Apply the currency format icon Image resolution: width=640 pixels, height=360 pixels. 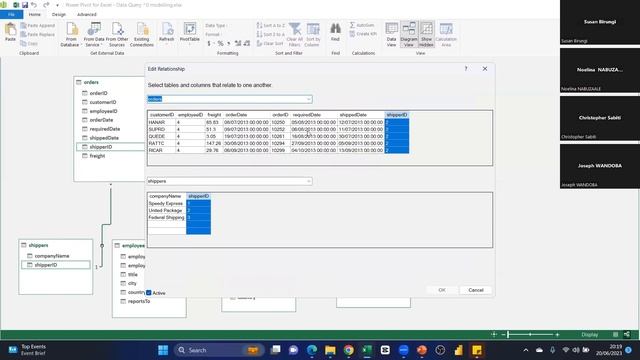click(209, 43)
